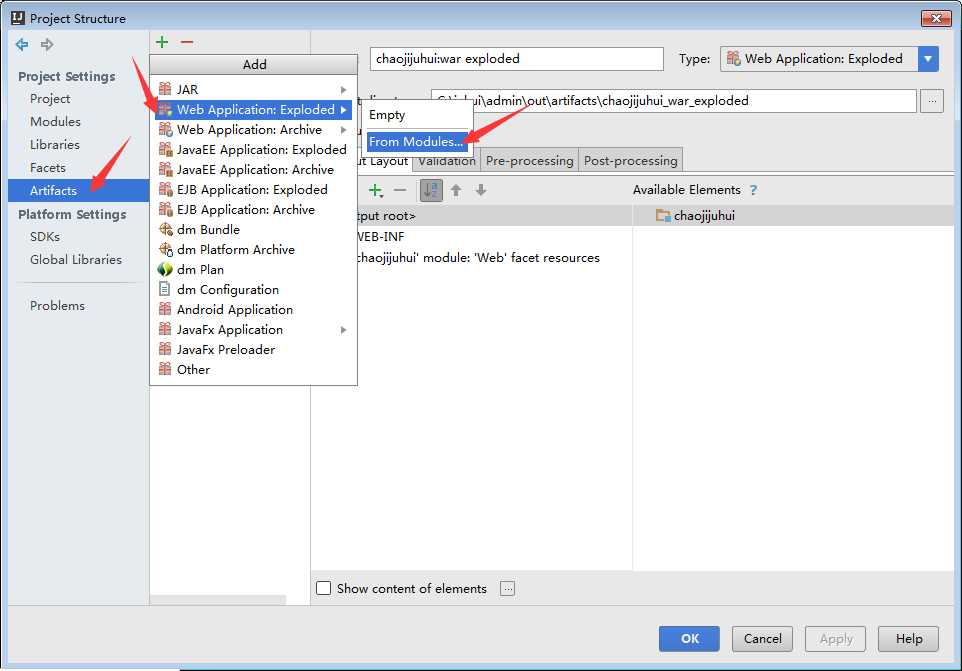
Task: Select From Modules... submenu option
Action: [417, 141]
